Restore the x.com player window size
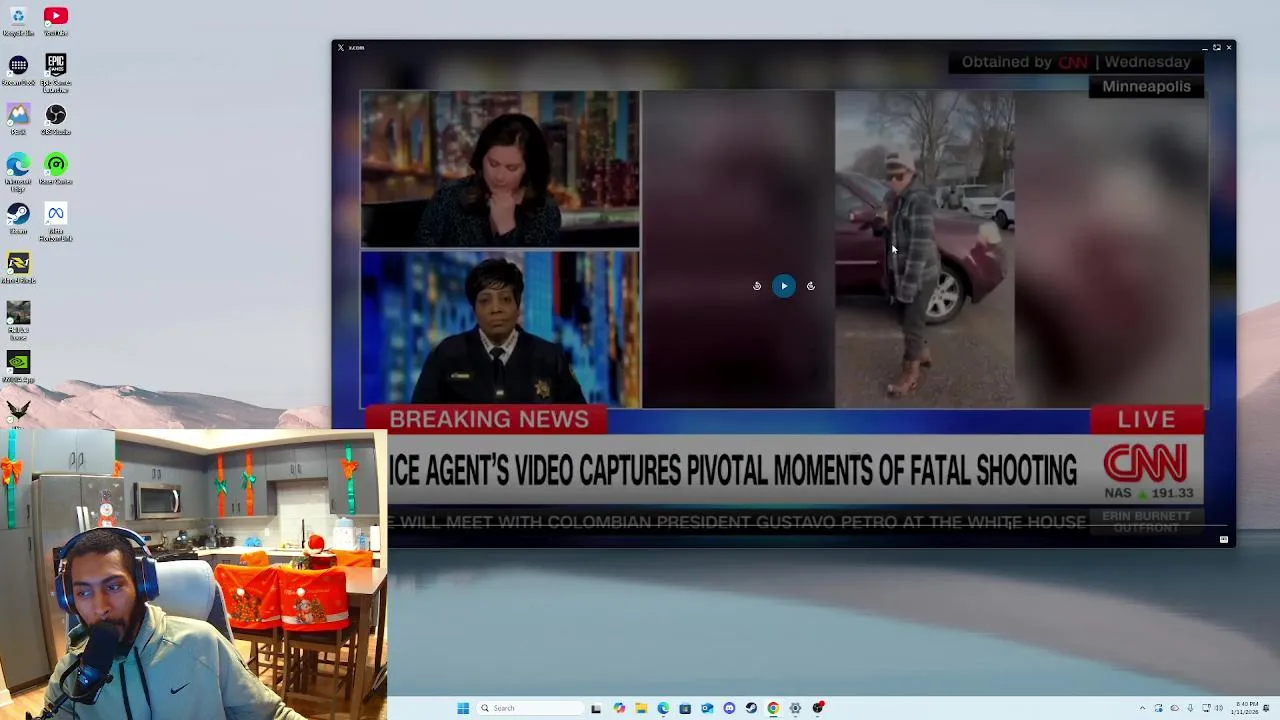This screenshot has height=720, width=1280. click(x=1216, y=47)
